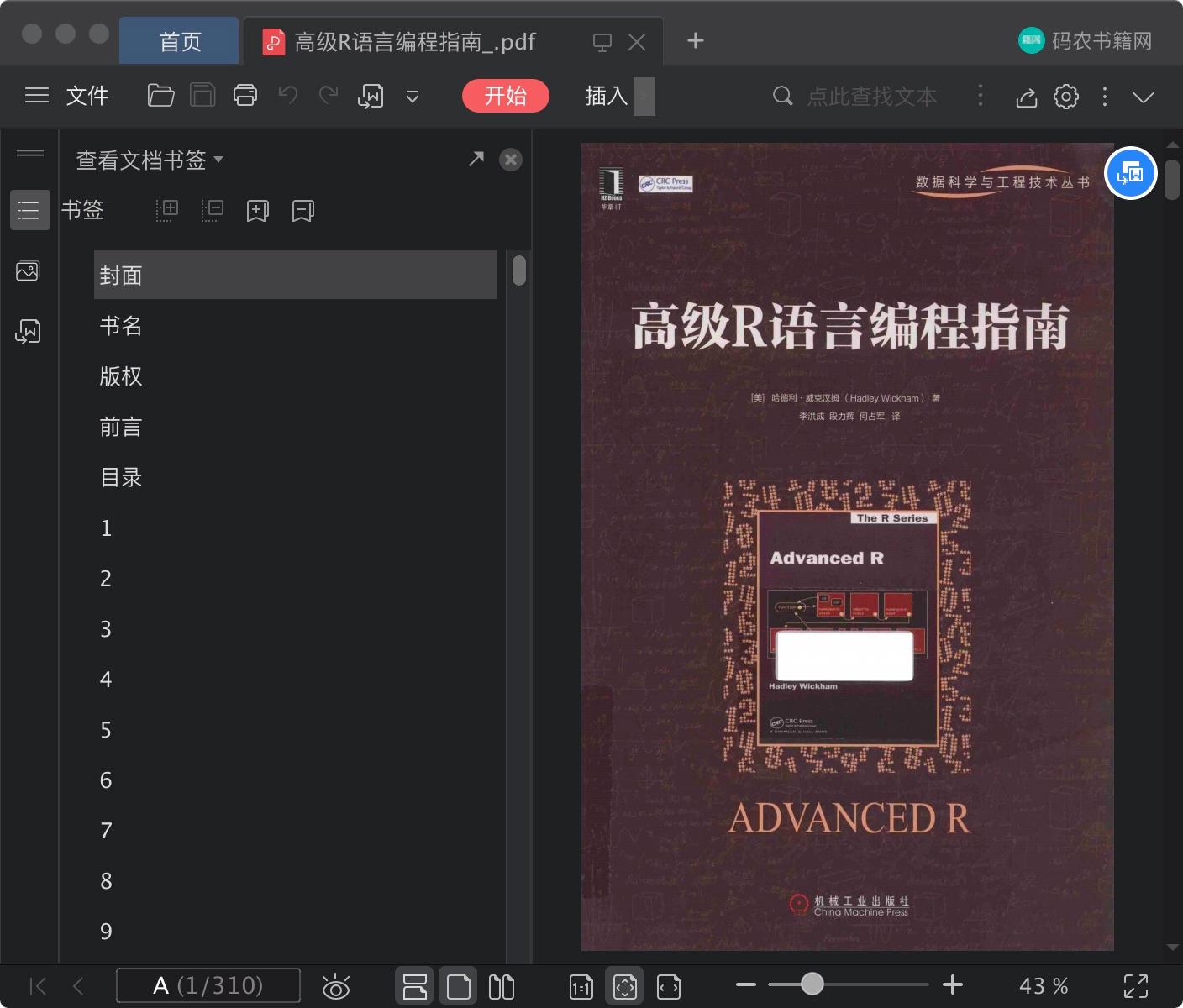Close the PDF document tab
This screenshot has height=1008, width=1183.
[637, 42]
